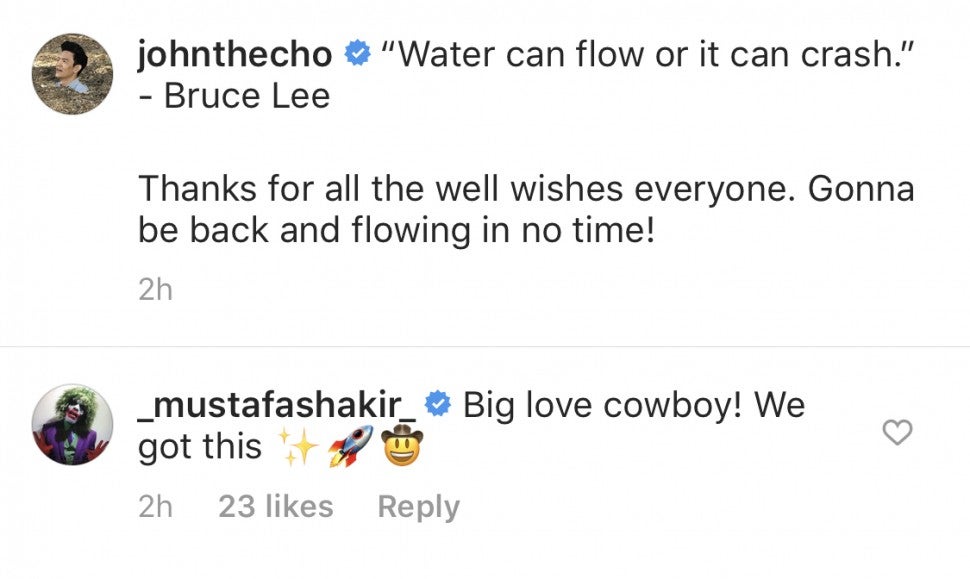The height and width of the screenshot is (579, 970).
Task: Click the verified badge beside johnthecho
Action: [x=357, y=55]
